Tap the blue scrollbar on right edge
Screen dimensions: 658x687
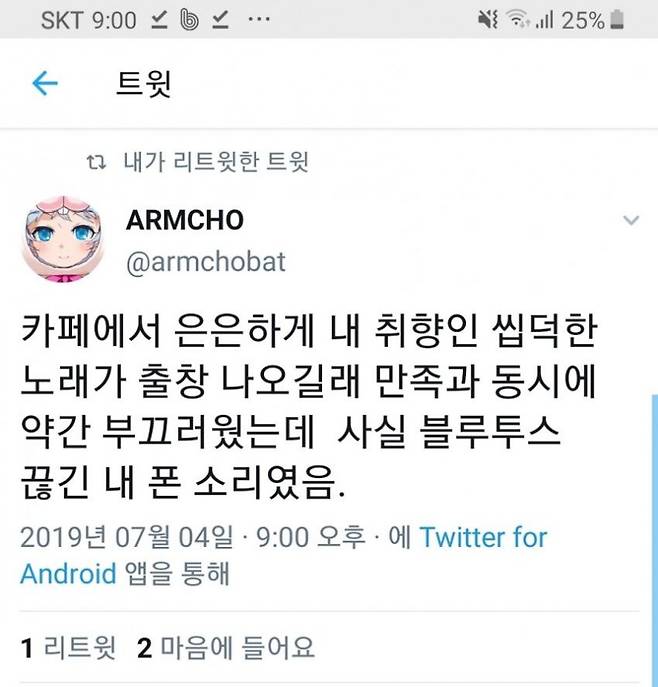pyautogui.click(x=654, y=540)
